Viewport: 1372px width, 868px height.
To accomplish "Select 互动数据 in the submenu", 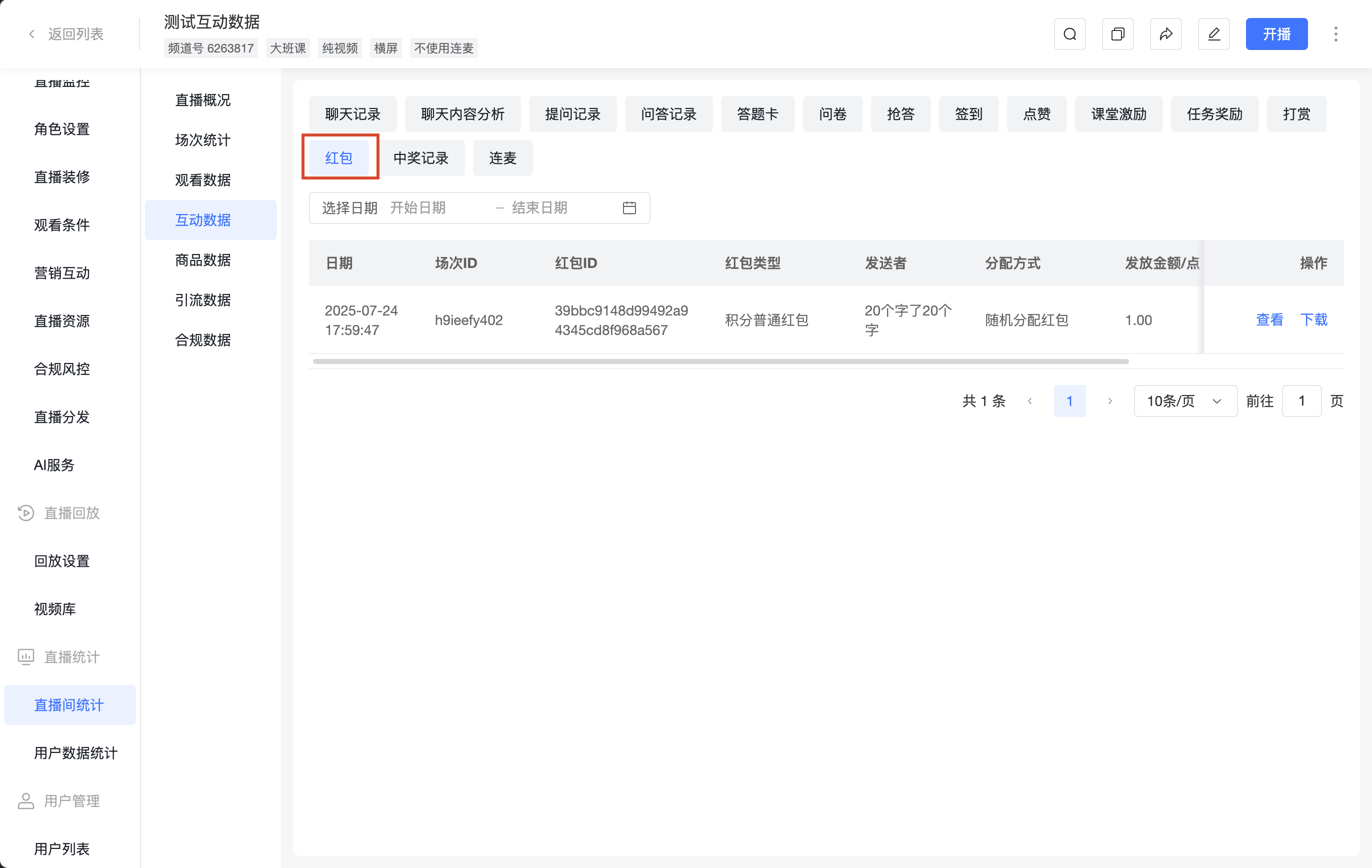I will coord(211,220).
